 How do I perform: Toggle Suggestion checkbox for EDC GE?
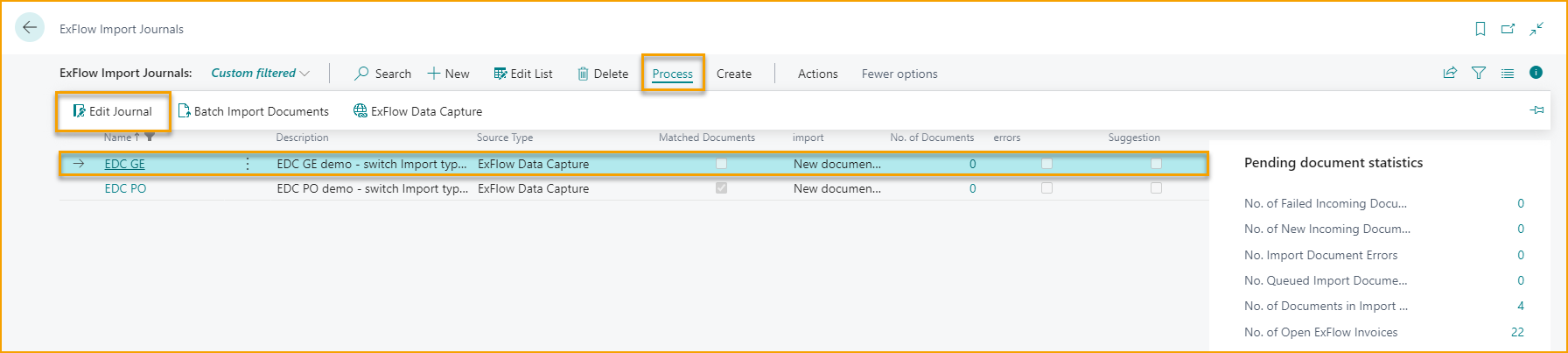[x=1156, y=164]
